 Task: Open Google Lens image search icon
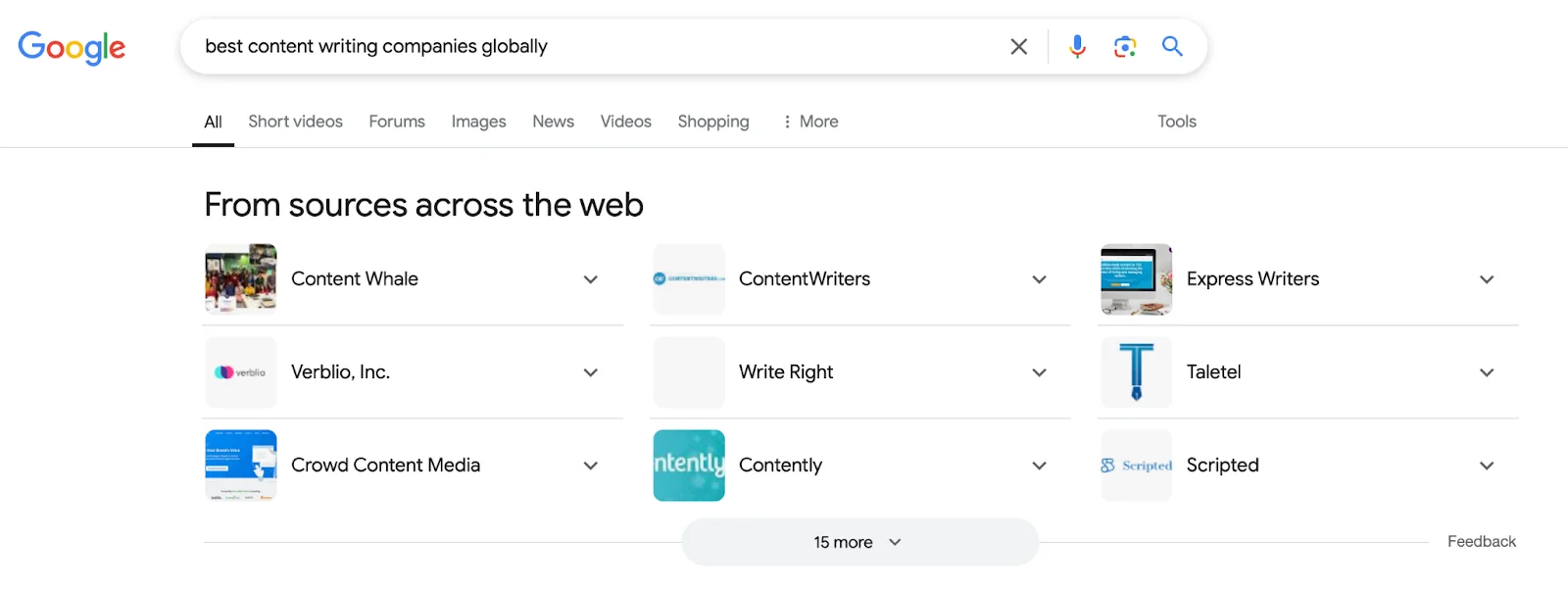(1125, 46)
